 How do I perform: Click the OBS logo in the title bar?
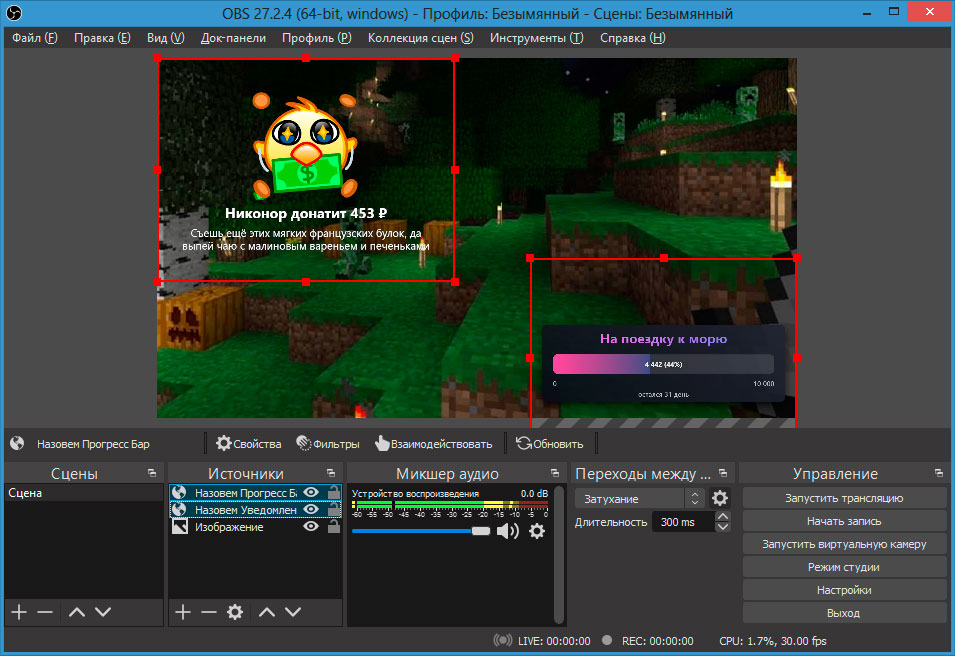13,13
